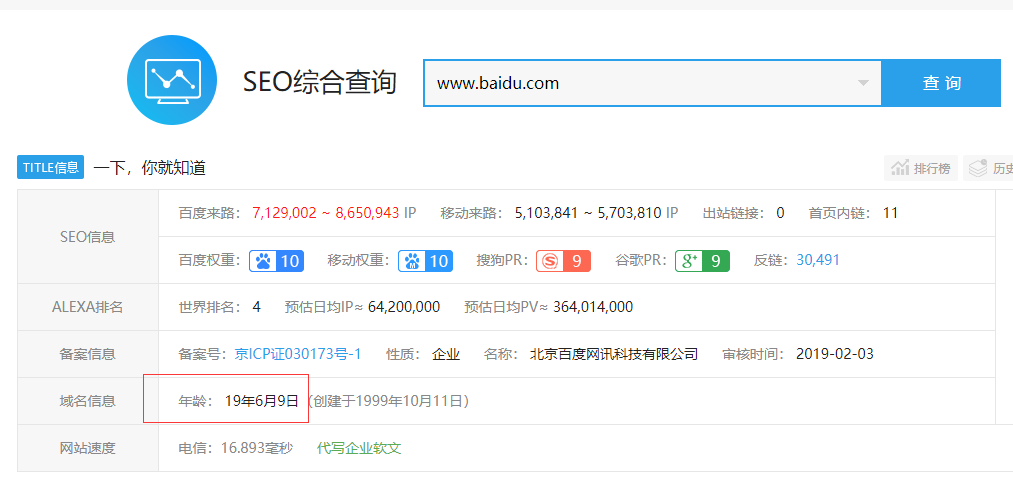Click the 预估日均PV value 364,014,000

(593, 307)
